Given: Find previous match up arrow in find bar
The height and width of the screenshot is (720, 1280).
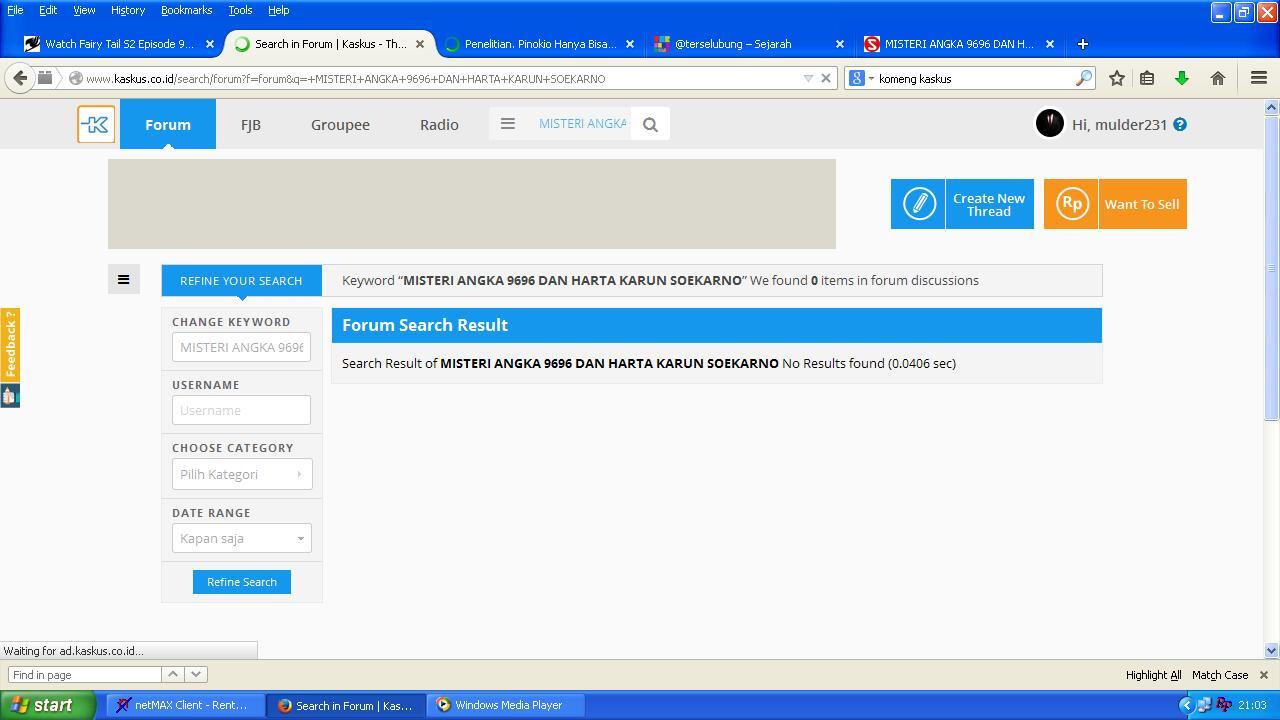Looking at the screenshot, I should click(172, 674).
